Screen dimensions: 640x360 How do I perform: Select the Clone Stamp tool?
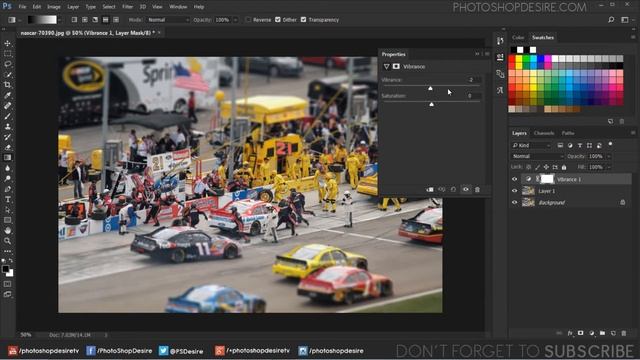[x=7, y=127]
